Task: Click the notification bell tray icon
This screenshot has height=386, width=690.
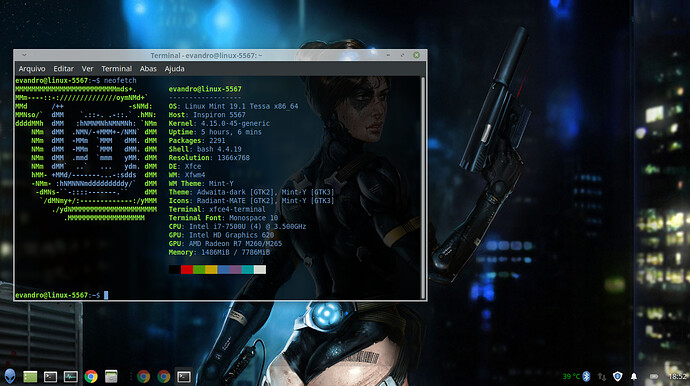Action: pyautogui.click(x=634, y=377)
